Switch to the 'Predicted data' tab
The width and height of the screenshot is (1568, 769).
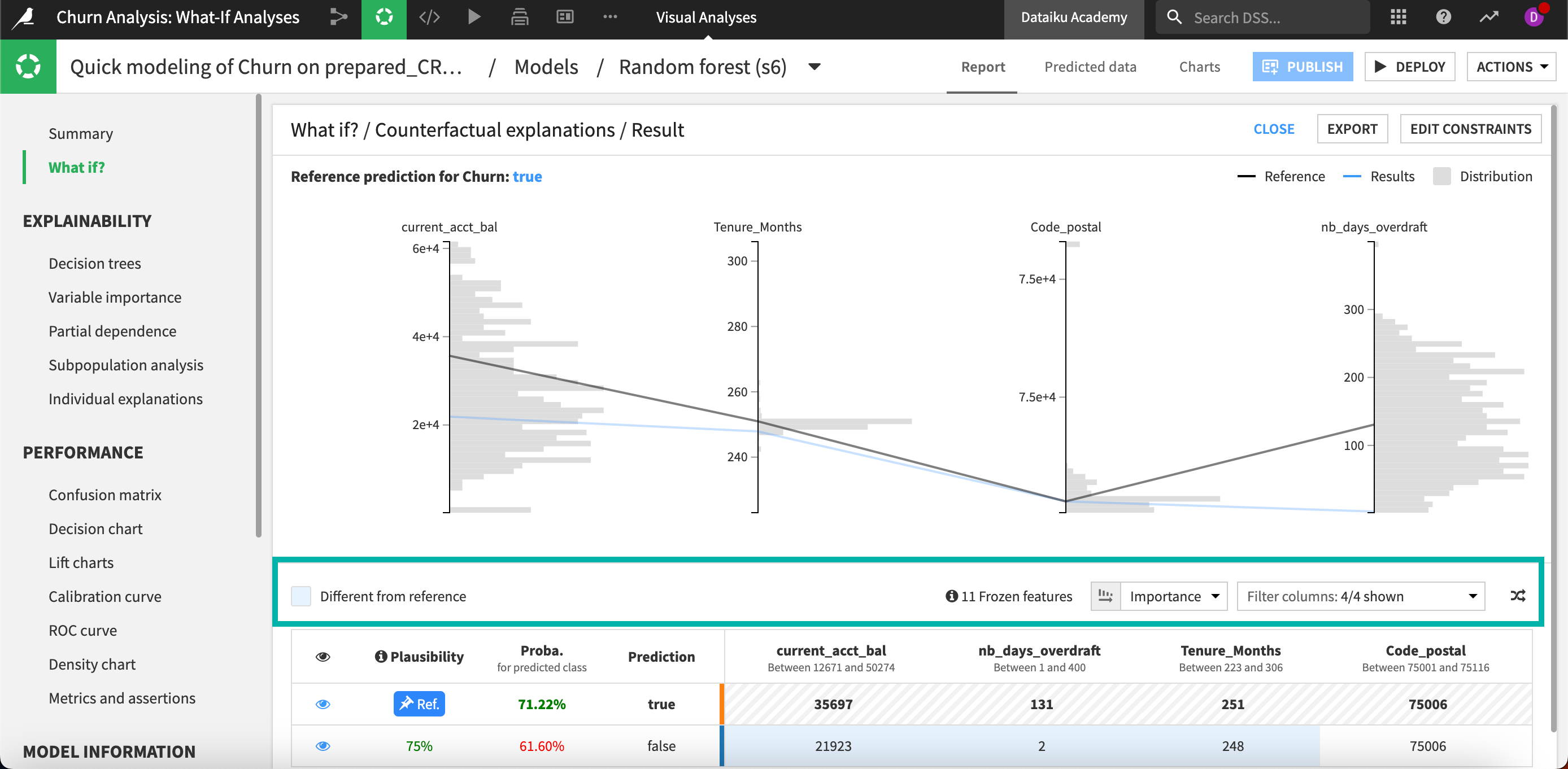tap(1091, 66)
